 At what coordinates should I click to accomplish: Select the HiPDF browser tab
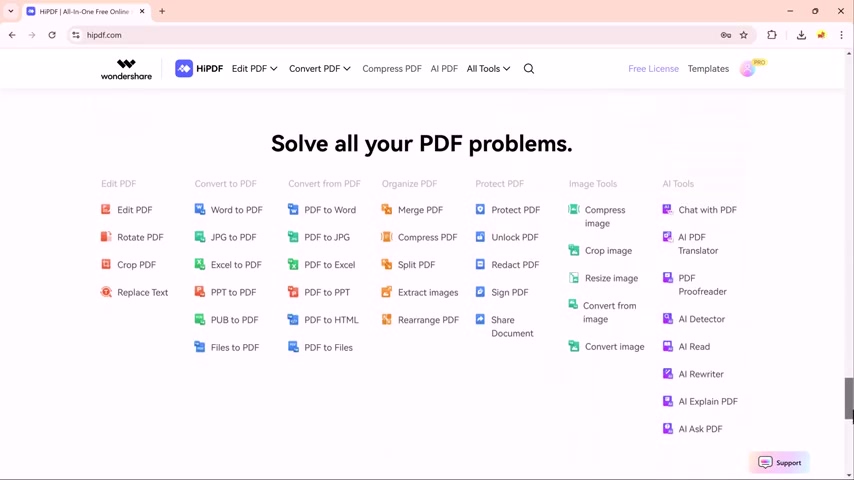pos(84,11)
